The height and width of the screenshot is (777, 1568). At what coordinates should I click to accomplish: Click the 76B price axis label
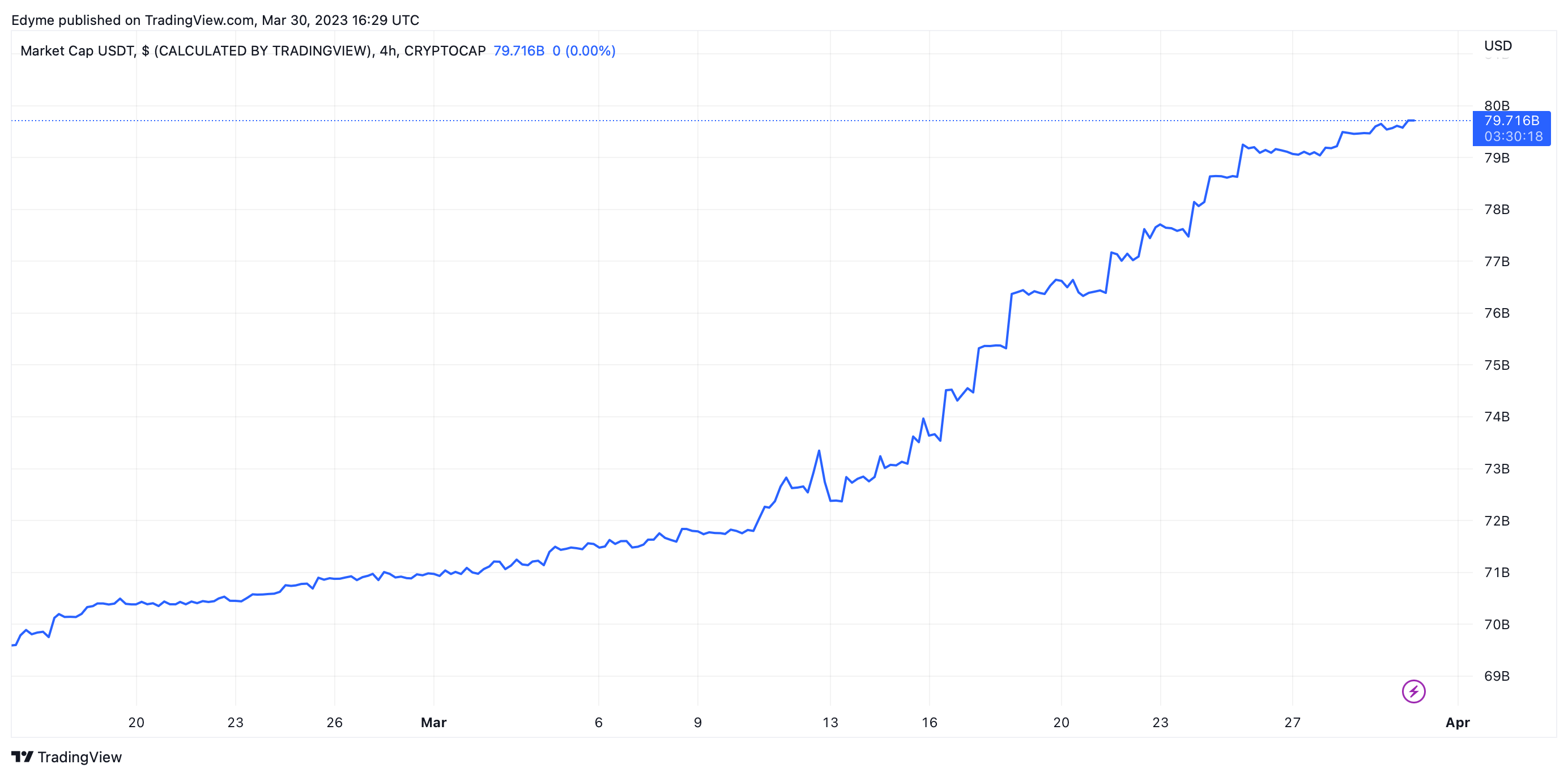click(x=1497, y=313)
